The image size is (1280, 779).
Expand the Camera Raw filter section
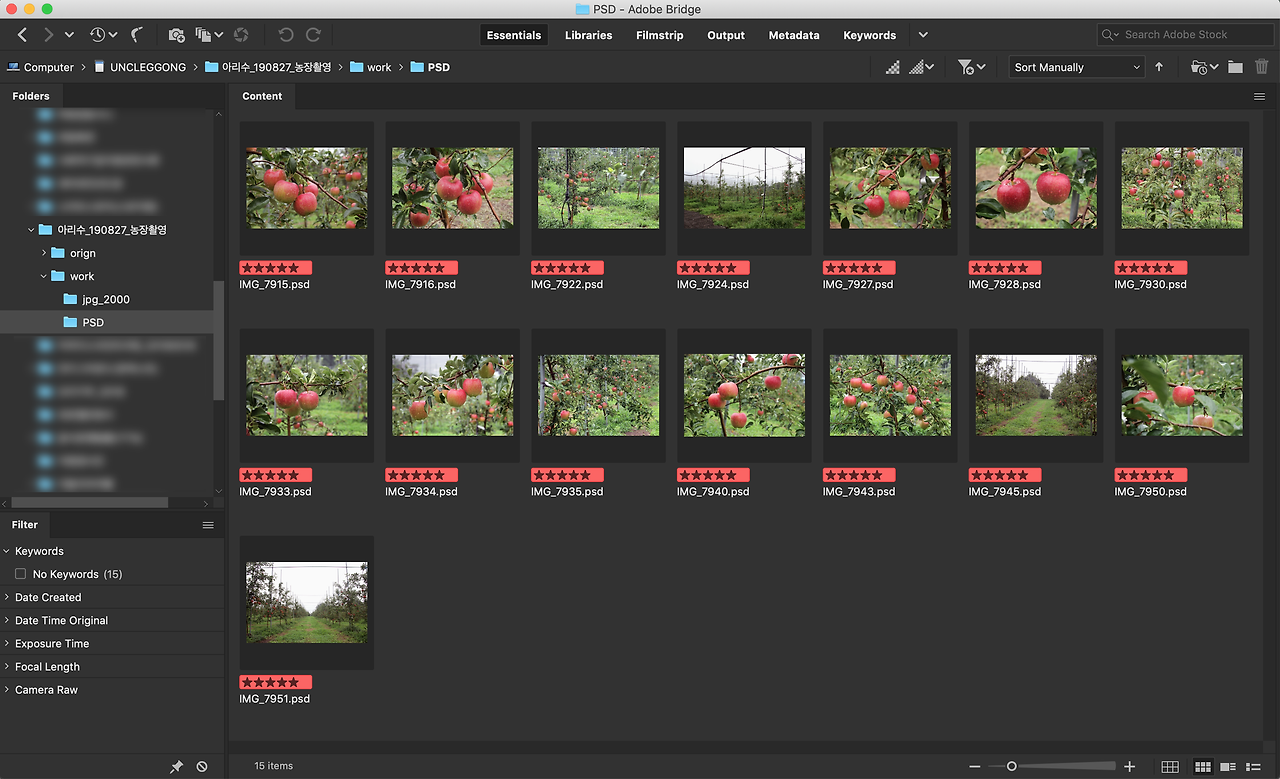(7, 690)
